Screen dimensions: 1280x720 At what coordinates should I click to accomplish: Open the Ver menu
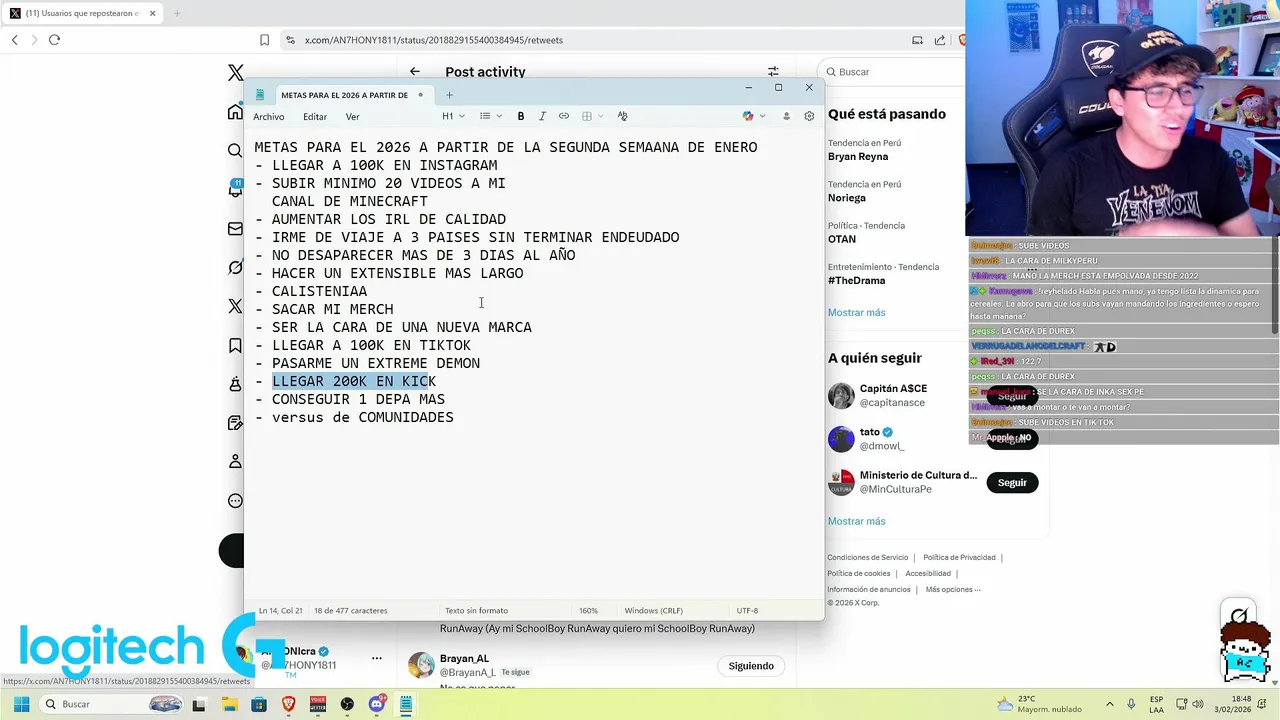tap(352, 117)
